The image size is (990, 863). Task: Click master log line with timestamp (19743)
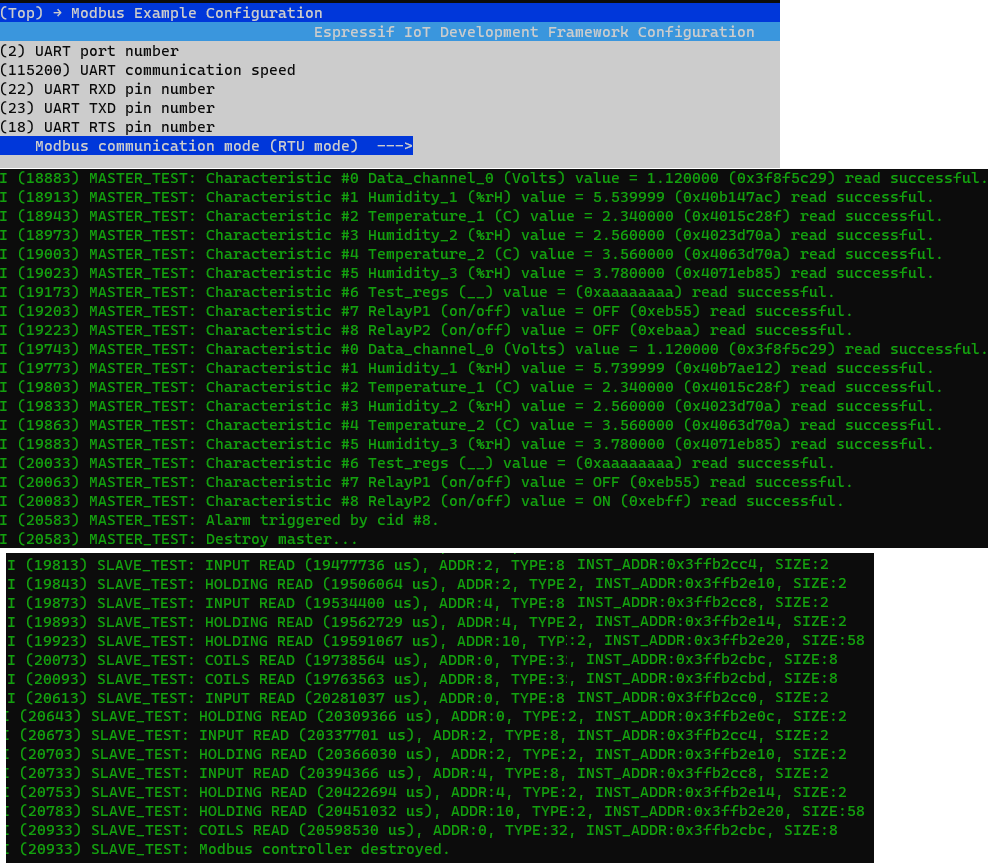pos(493,349)
